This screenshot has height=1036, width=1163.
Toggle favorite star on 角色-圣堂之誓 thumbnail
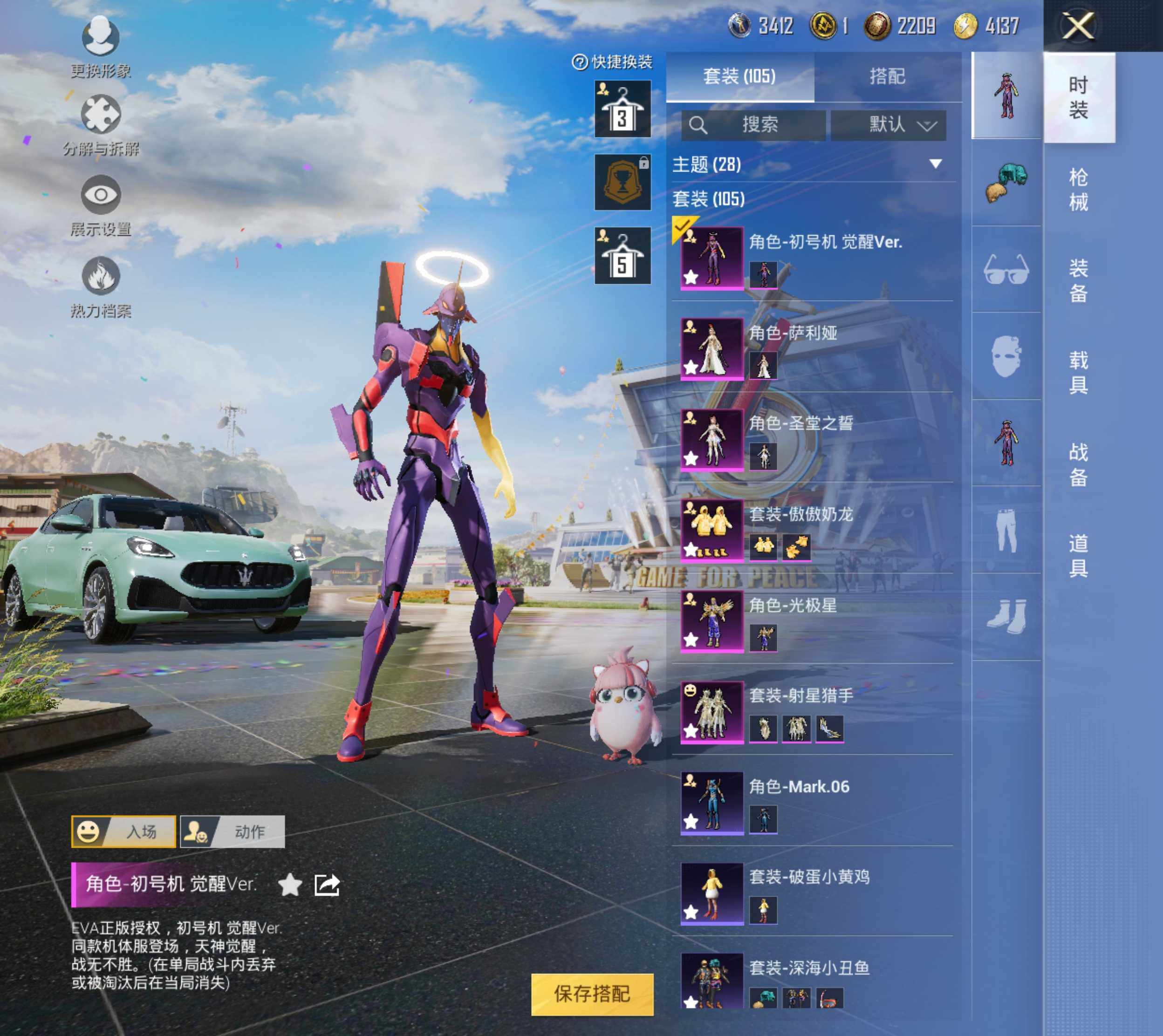(x=691, y=458)
